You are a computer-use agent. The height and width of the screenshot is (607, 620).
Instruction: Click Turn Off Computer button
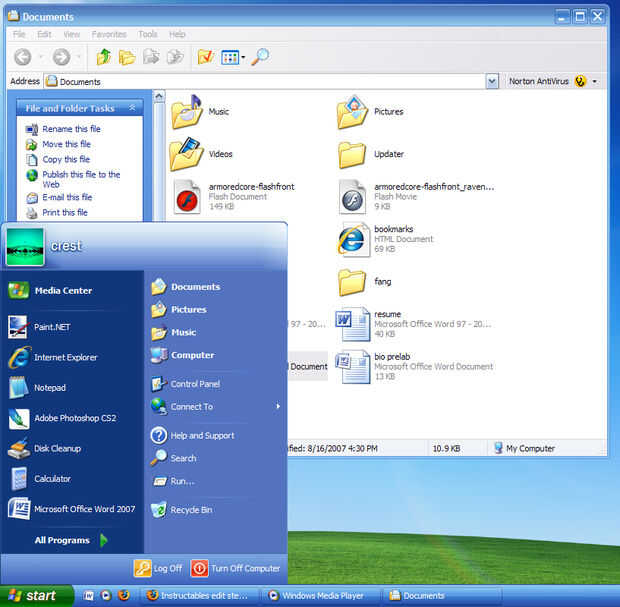pyautogui.click(x=236, y=569)
